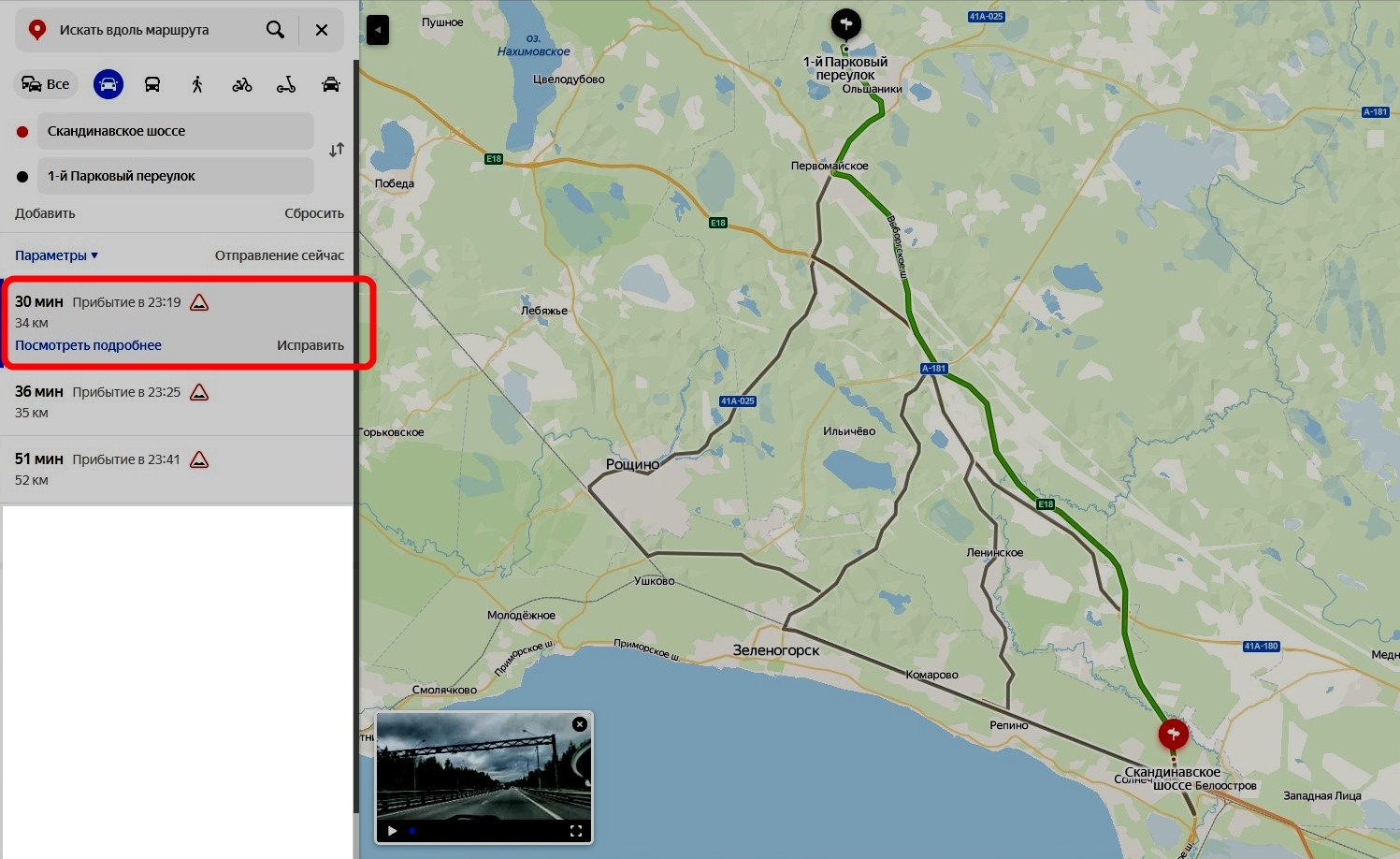
Task: Select the car route mode
Action: (x=108, y=84)
